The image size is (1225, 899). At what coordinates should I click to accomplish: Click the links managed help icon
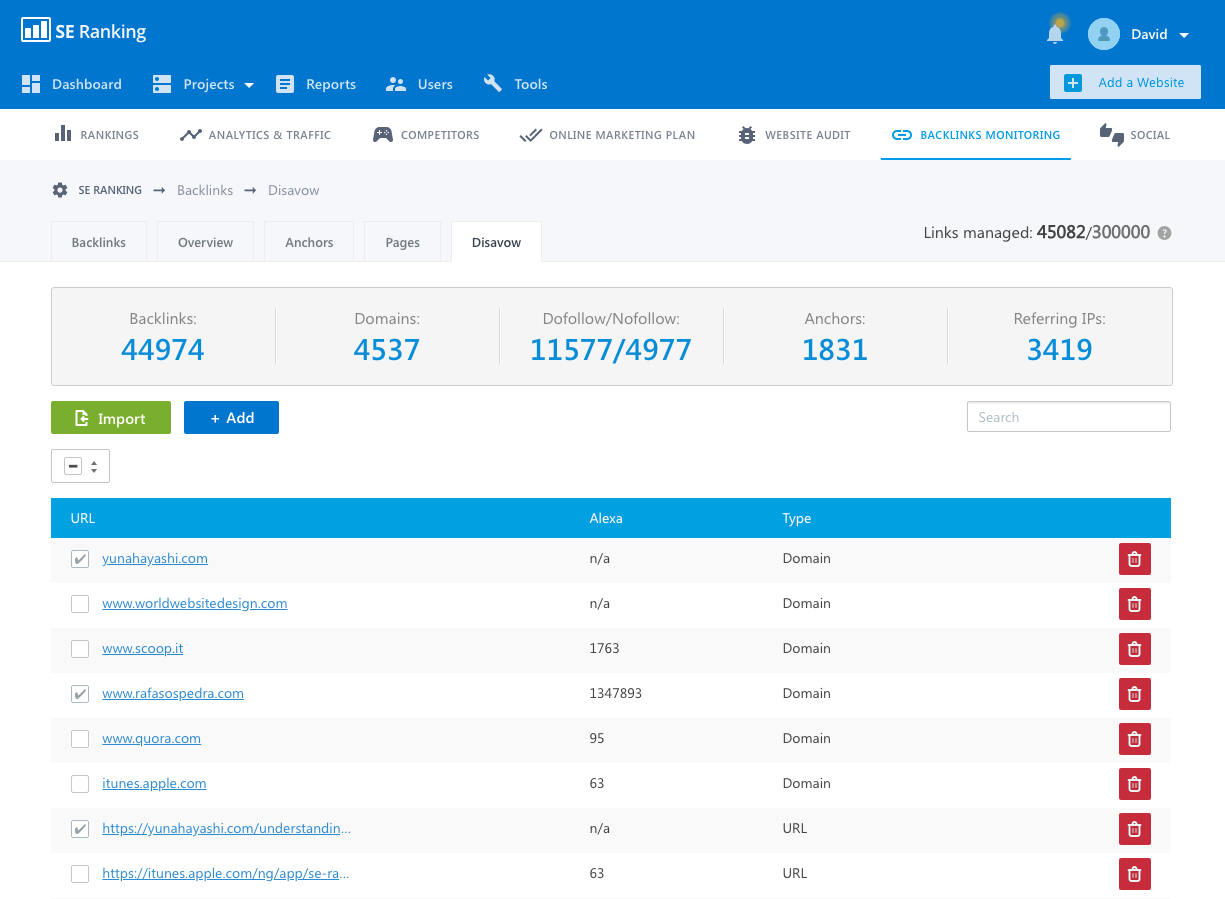click(x=1164, y=233)
